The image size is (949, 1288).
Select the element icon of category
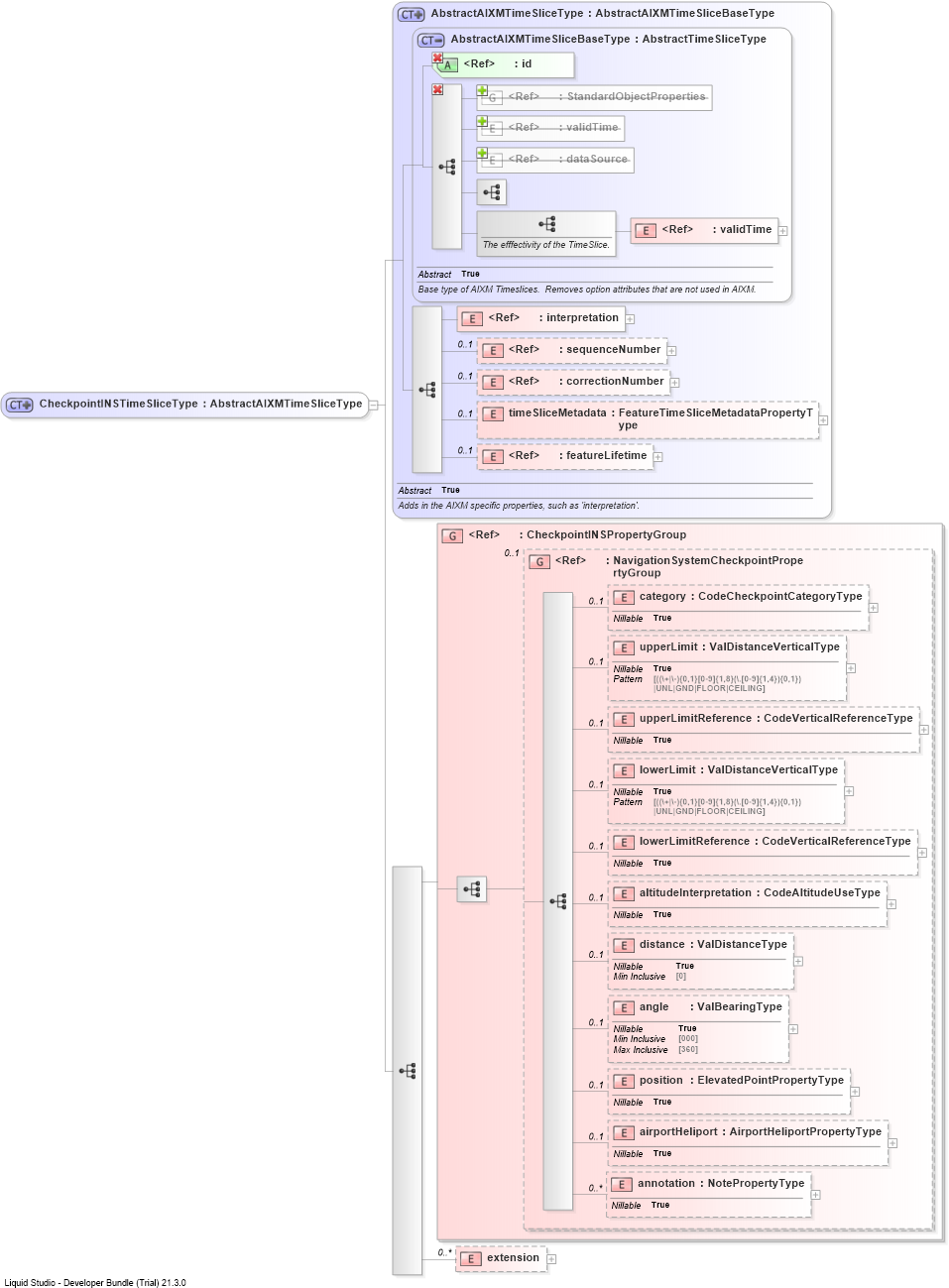pyautogui.click(x=624, y=598)
